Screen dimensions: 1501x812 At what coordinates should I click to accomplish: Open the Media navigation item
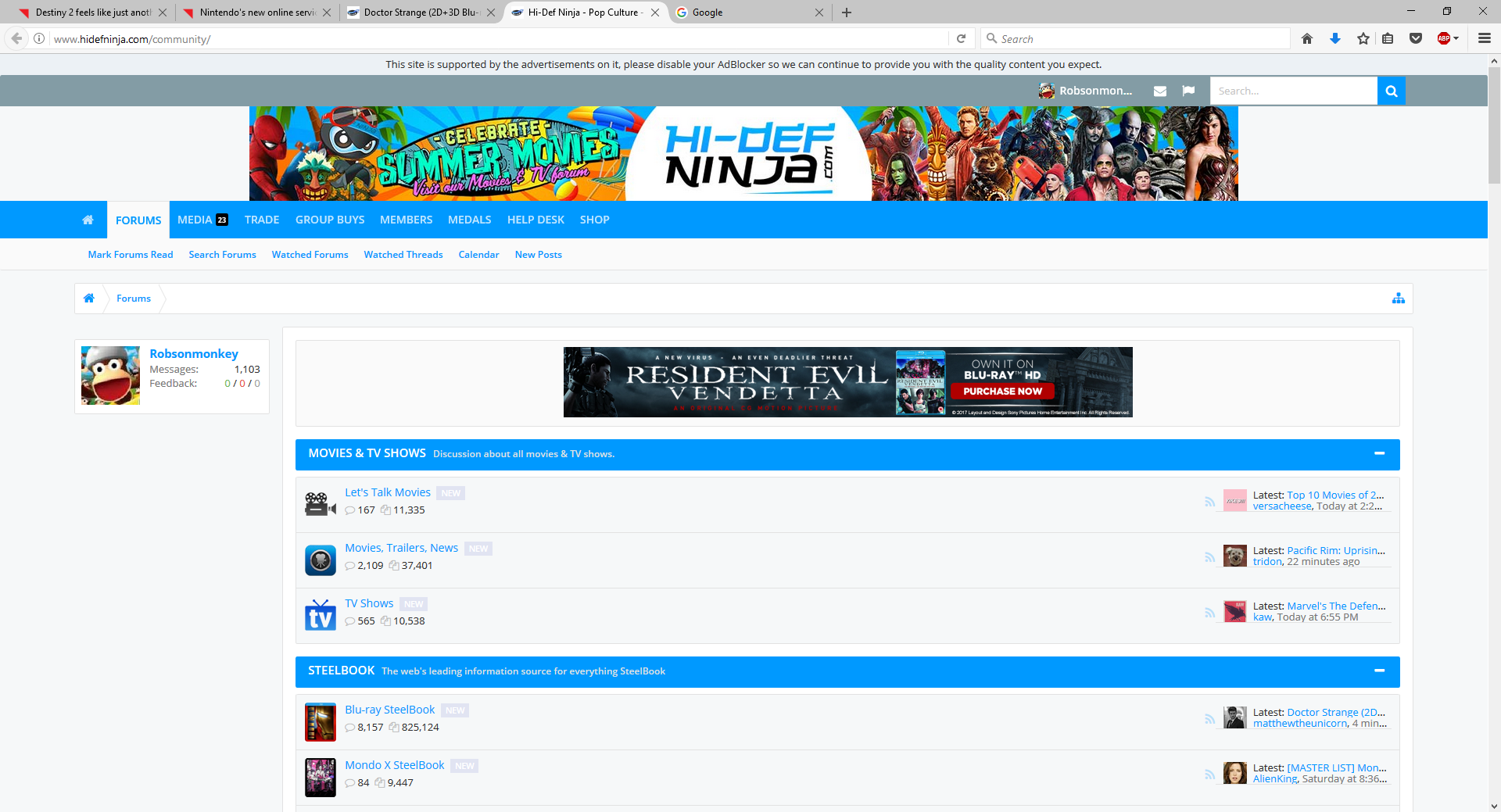(x=202, y=220)
